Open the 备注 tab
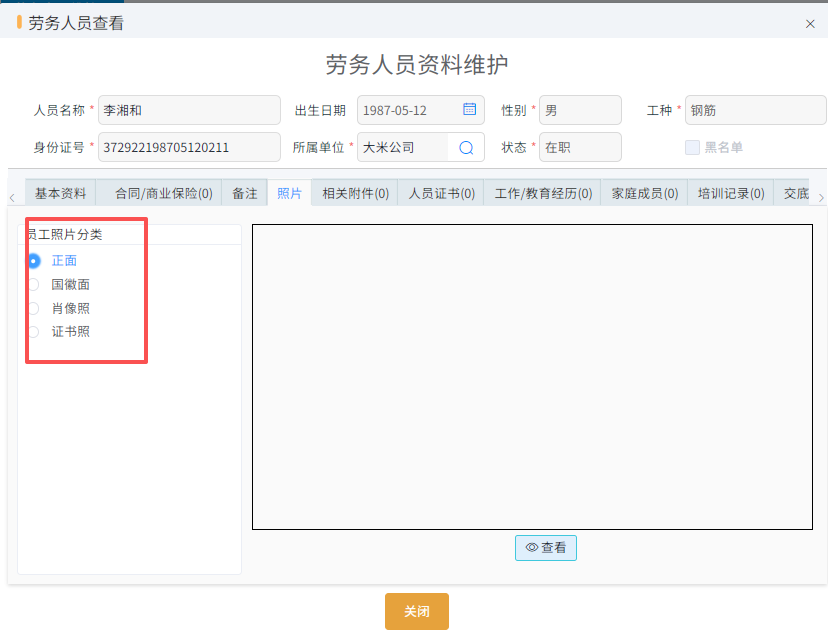The height and width of the screenshot is (637, 828). tap(244, 193)
